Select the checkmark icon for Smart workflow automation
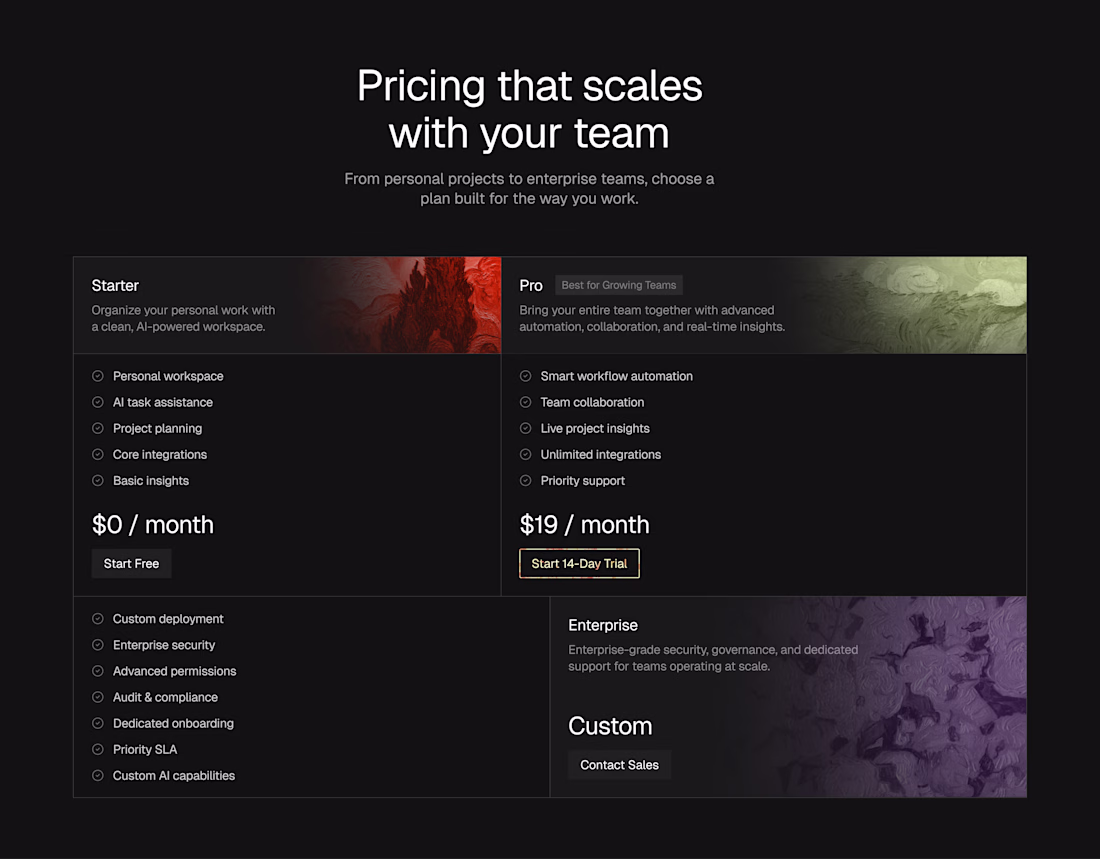Screen dimensions: 1100x859 point(525,376)
